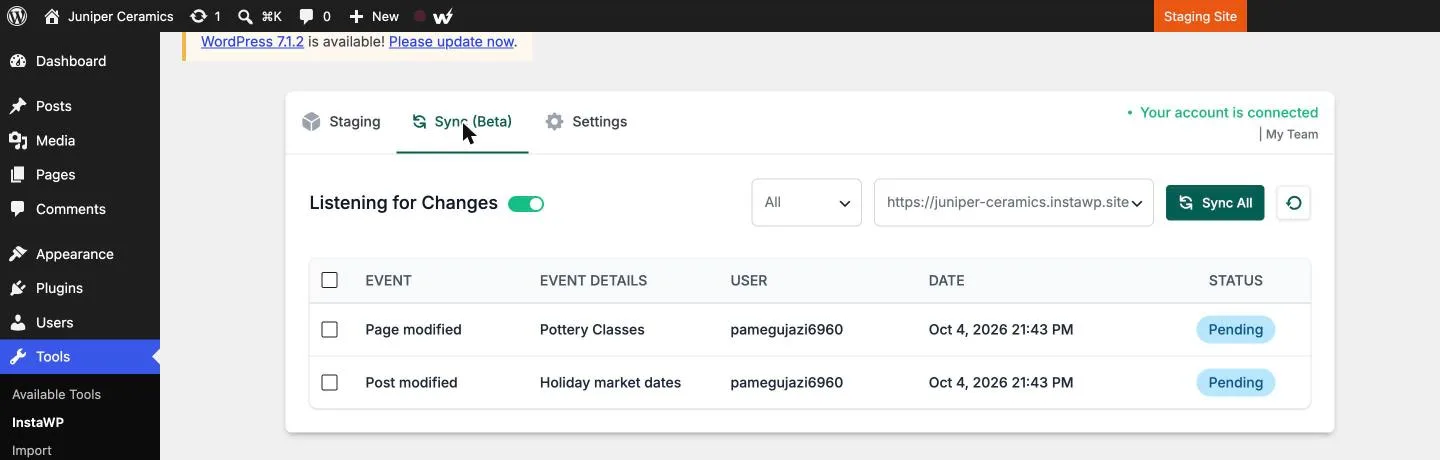Click the Sync All button
Image resolution: width=1440 pixels, height=460 pixels.
tap(1215, 203)
